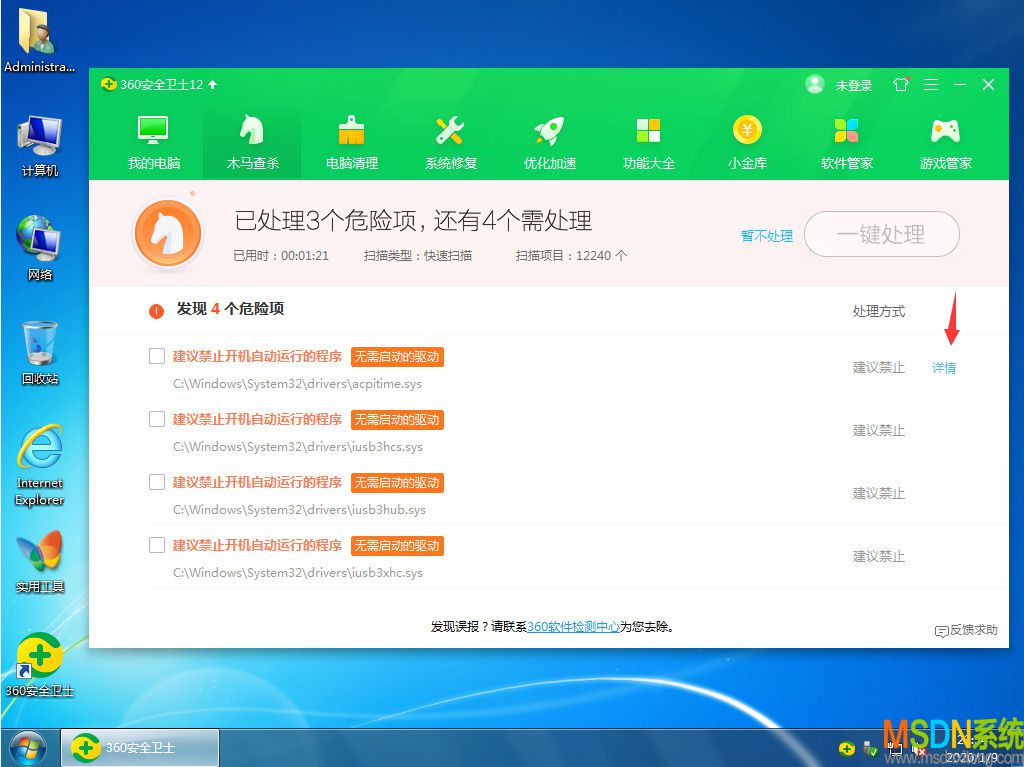This screenshot has height=767, width=1024.
Task: Open the main menu hamburger icon
Action: pos(931,84)
